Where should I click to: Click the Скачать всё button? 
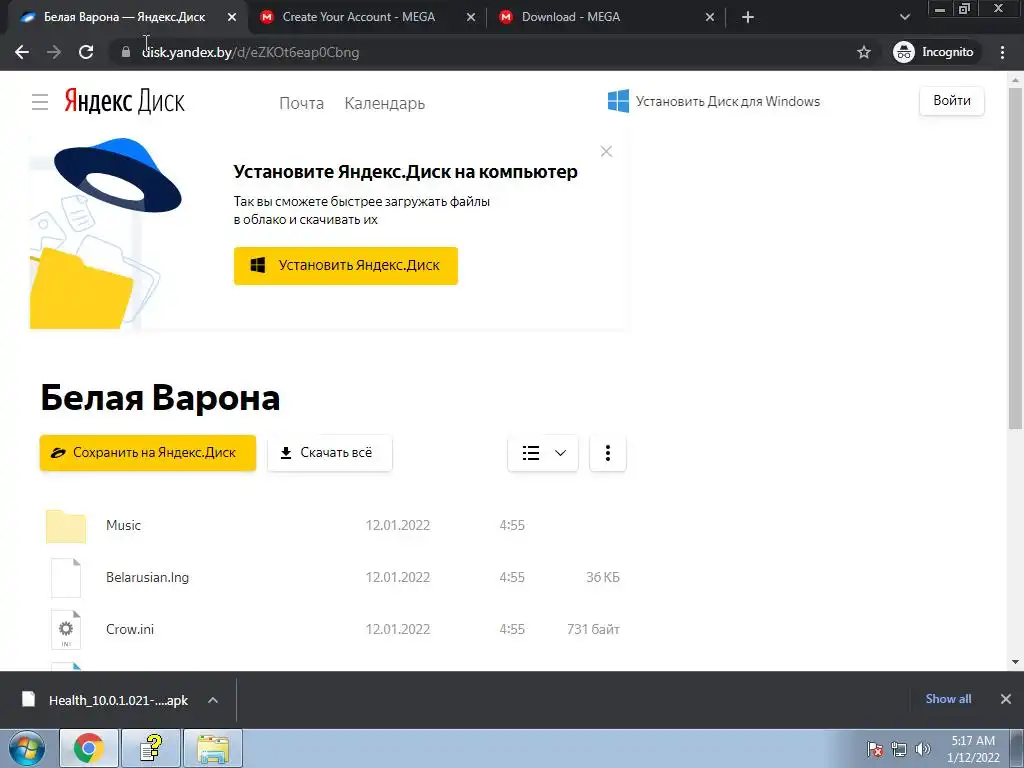[x=330, y=453]
